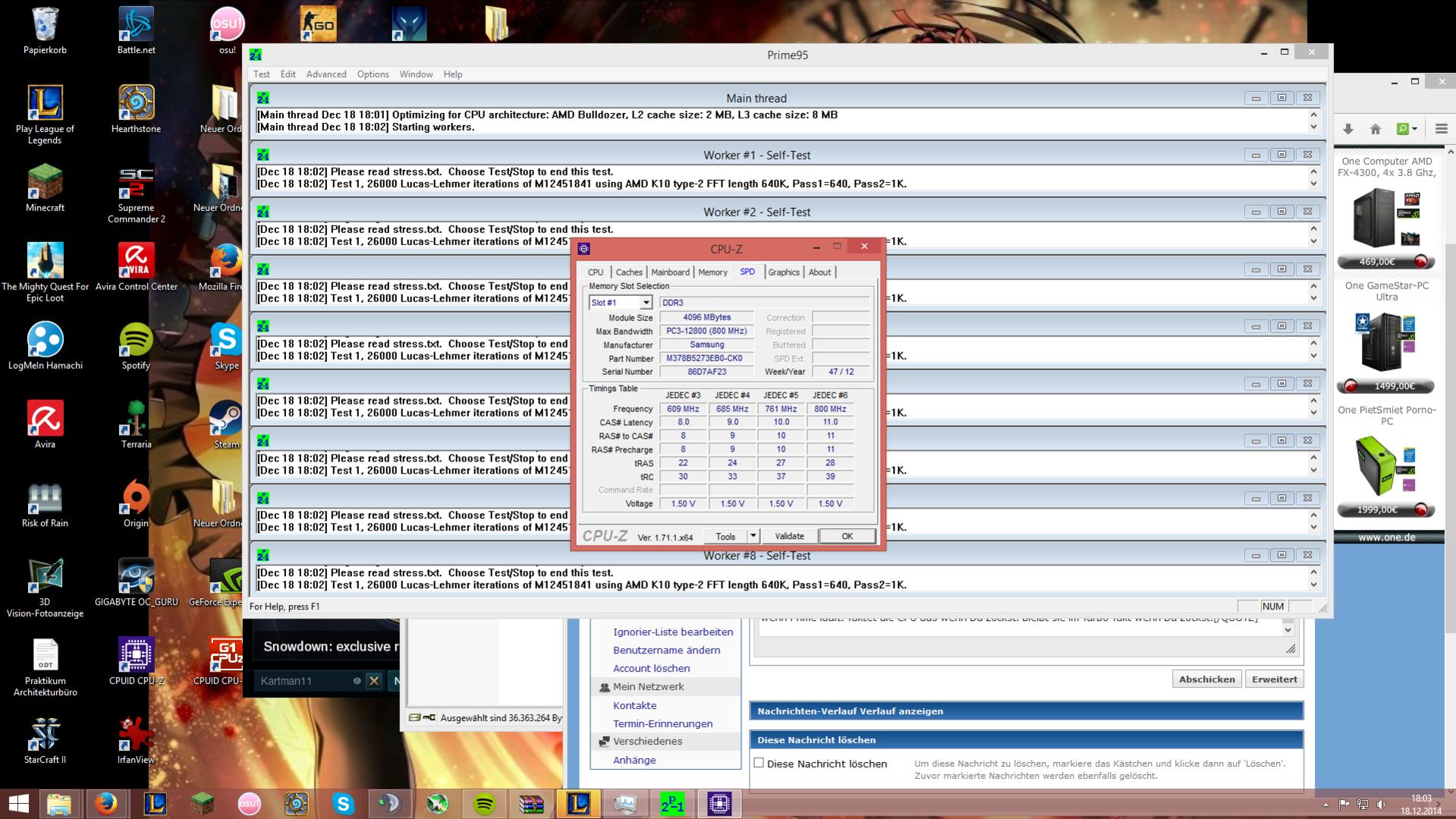Open Hearthstone desktop icon
The height and width of the screenshot is (819, 1456).
136,109
